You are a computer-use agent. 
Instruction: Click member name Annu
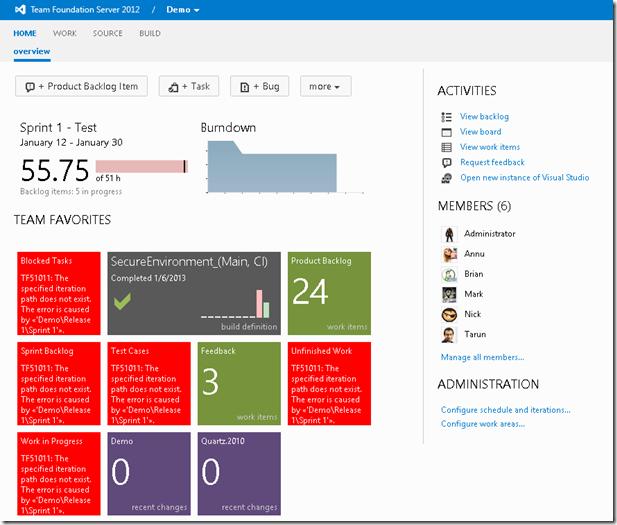click(474, 254)
